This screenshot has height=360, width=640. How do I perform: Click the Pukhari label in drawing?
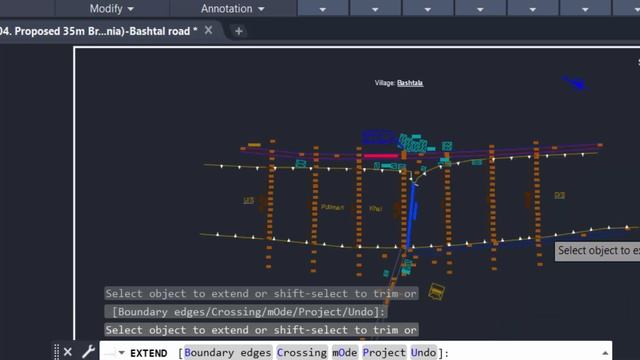click(332, 207)
